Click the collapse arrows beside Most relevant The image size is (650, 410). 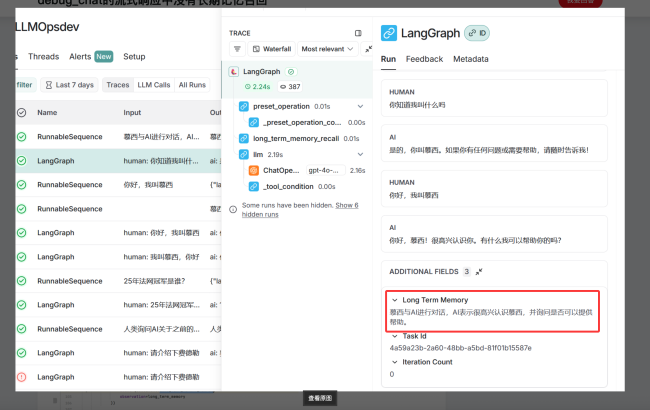(x=368, y=49)
